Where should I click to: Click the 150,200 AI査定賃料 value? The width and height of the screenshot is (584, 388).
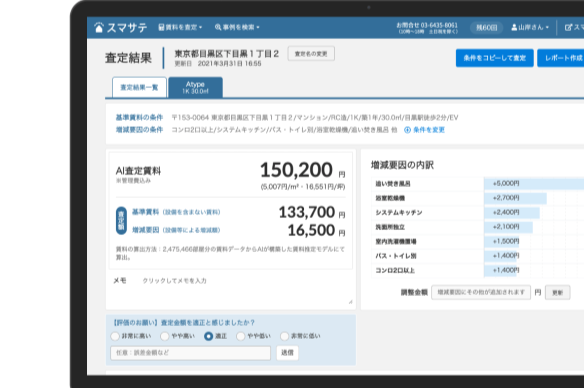click(x=296, y=170)
